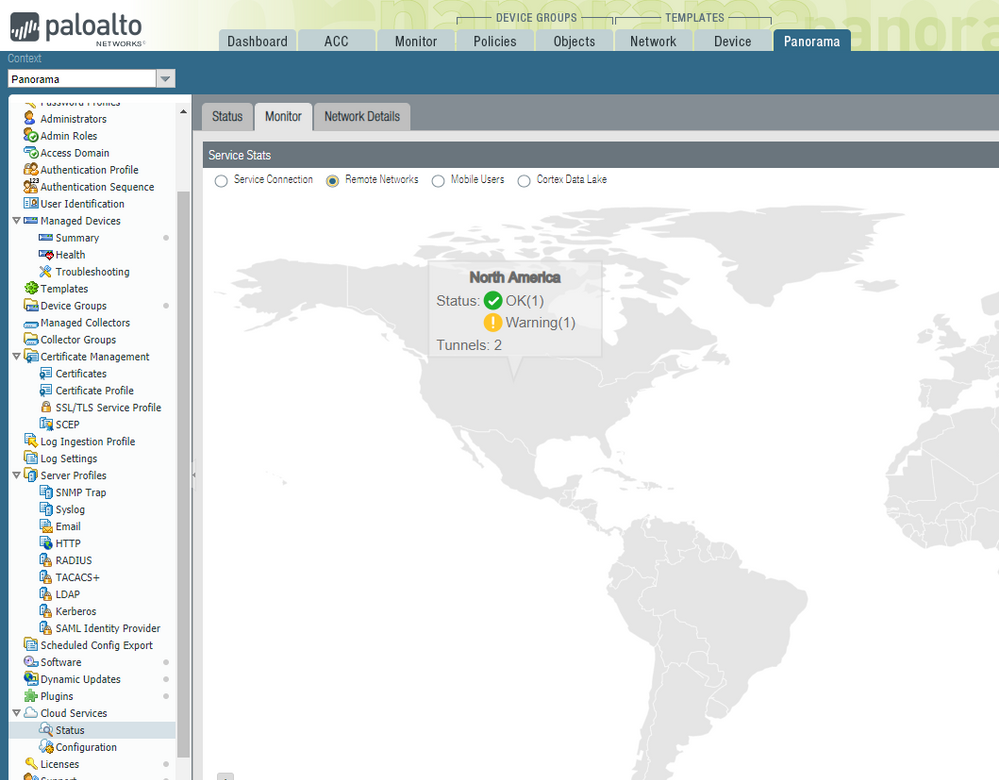The height and width of the screenshot is (780, 999).
Task: Click the Troubleshooting tools icon
Action: (45, 272)
